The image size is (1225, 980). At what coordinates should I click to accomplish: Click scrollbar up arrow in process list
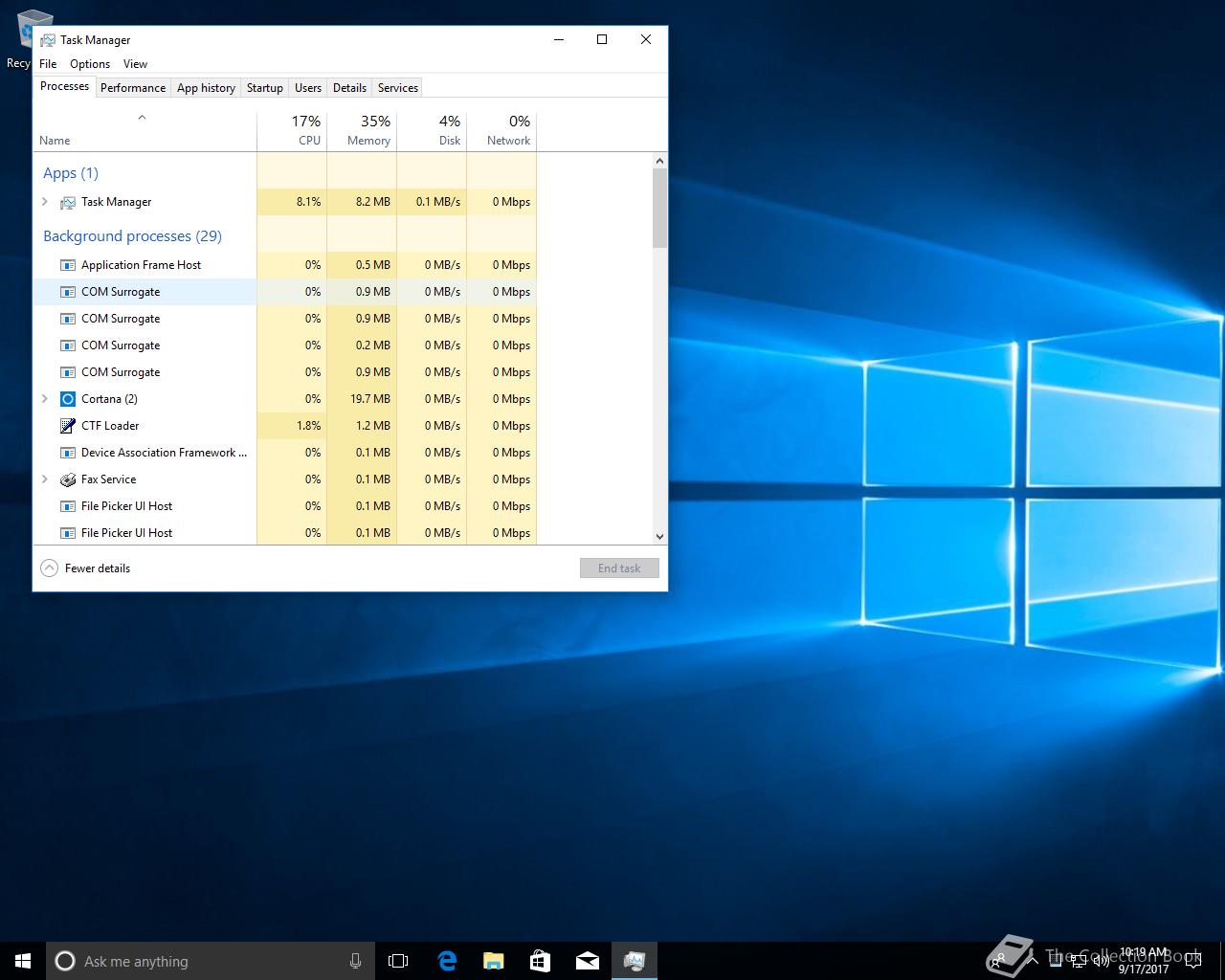[659, 161]
